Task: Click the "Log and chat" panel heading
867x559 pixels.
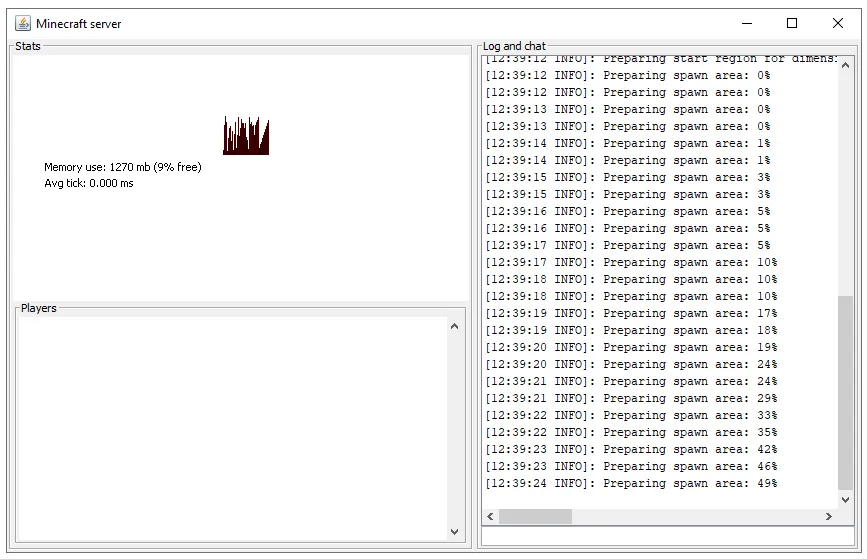Action: [514, 46]
